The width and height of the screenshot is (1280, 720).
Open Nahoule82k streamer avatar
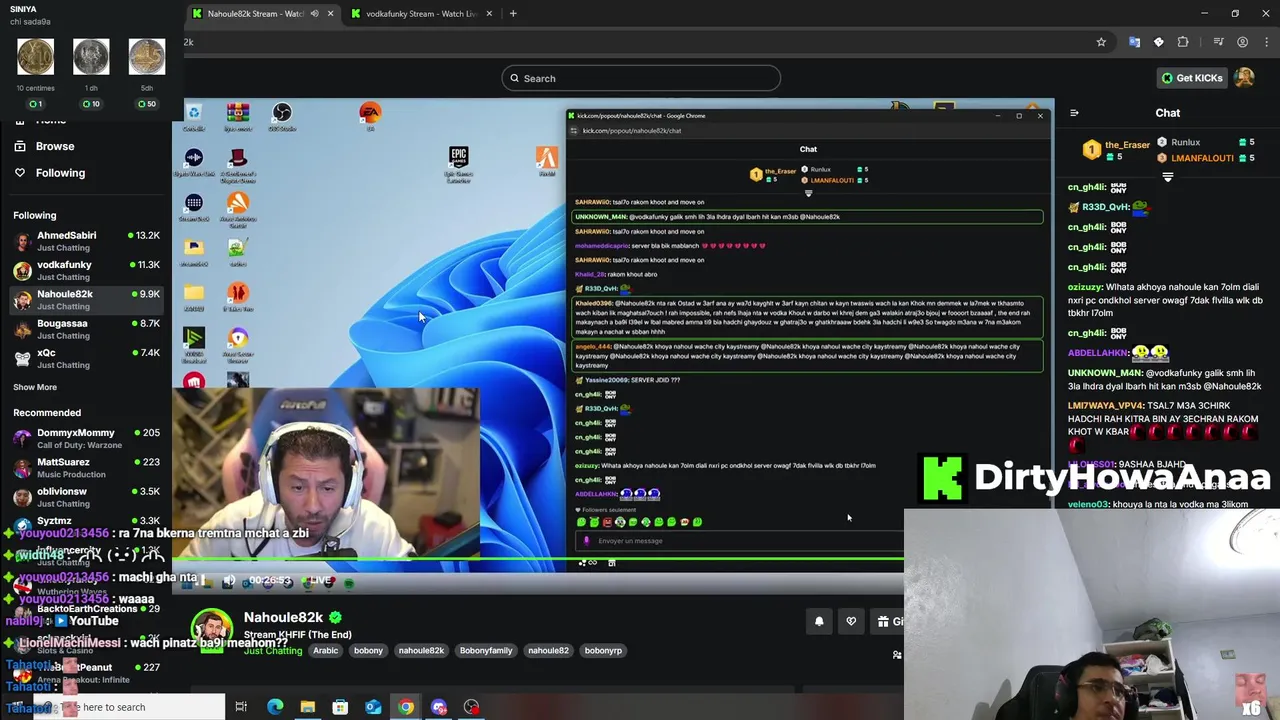(x=212, y=629)
